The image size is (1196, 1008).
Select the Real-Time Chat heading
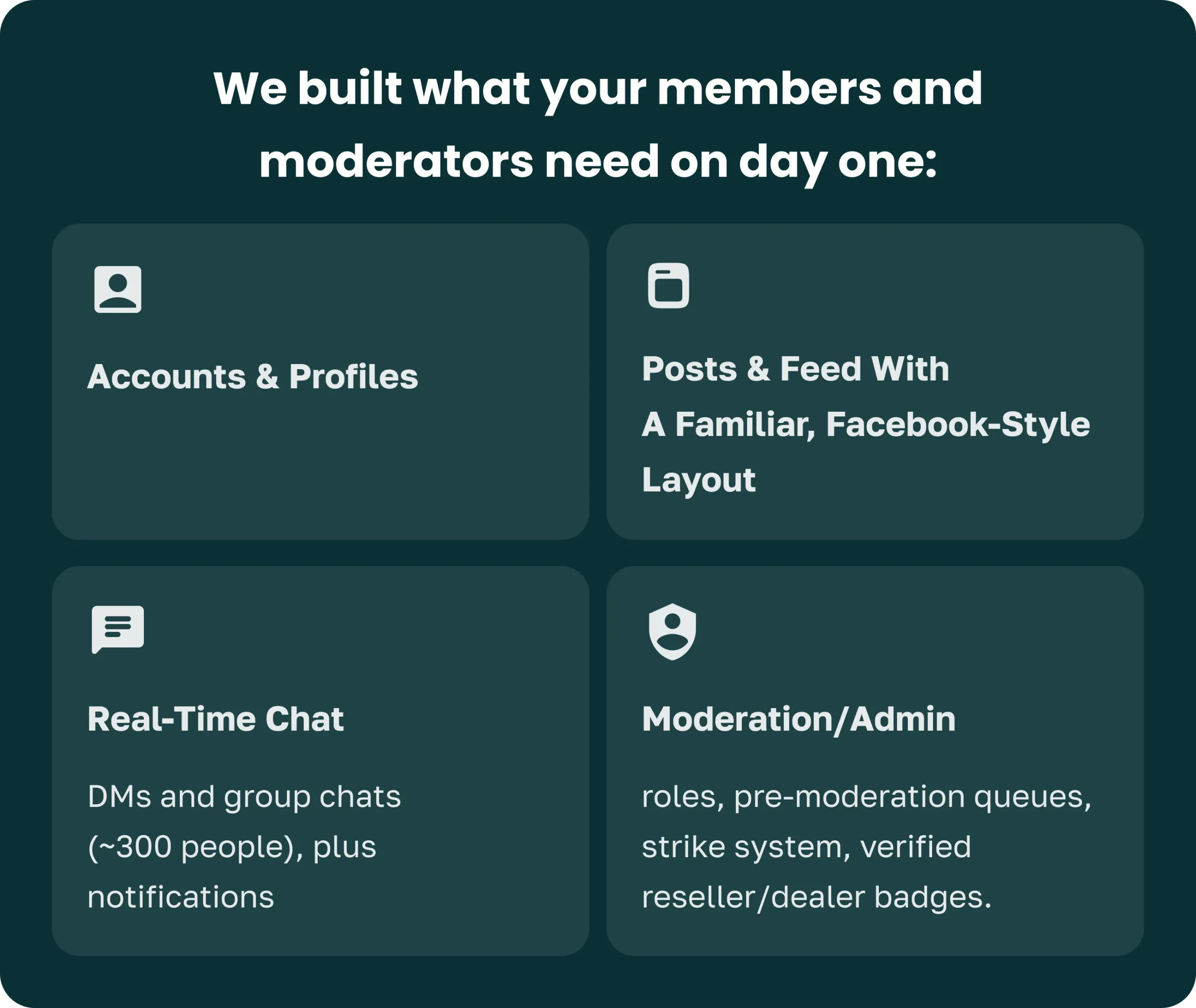click(215, 719)
